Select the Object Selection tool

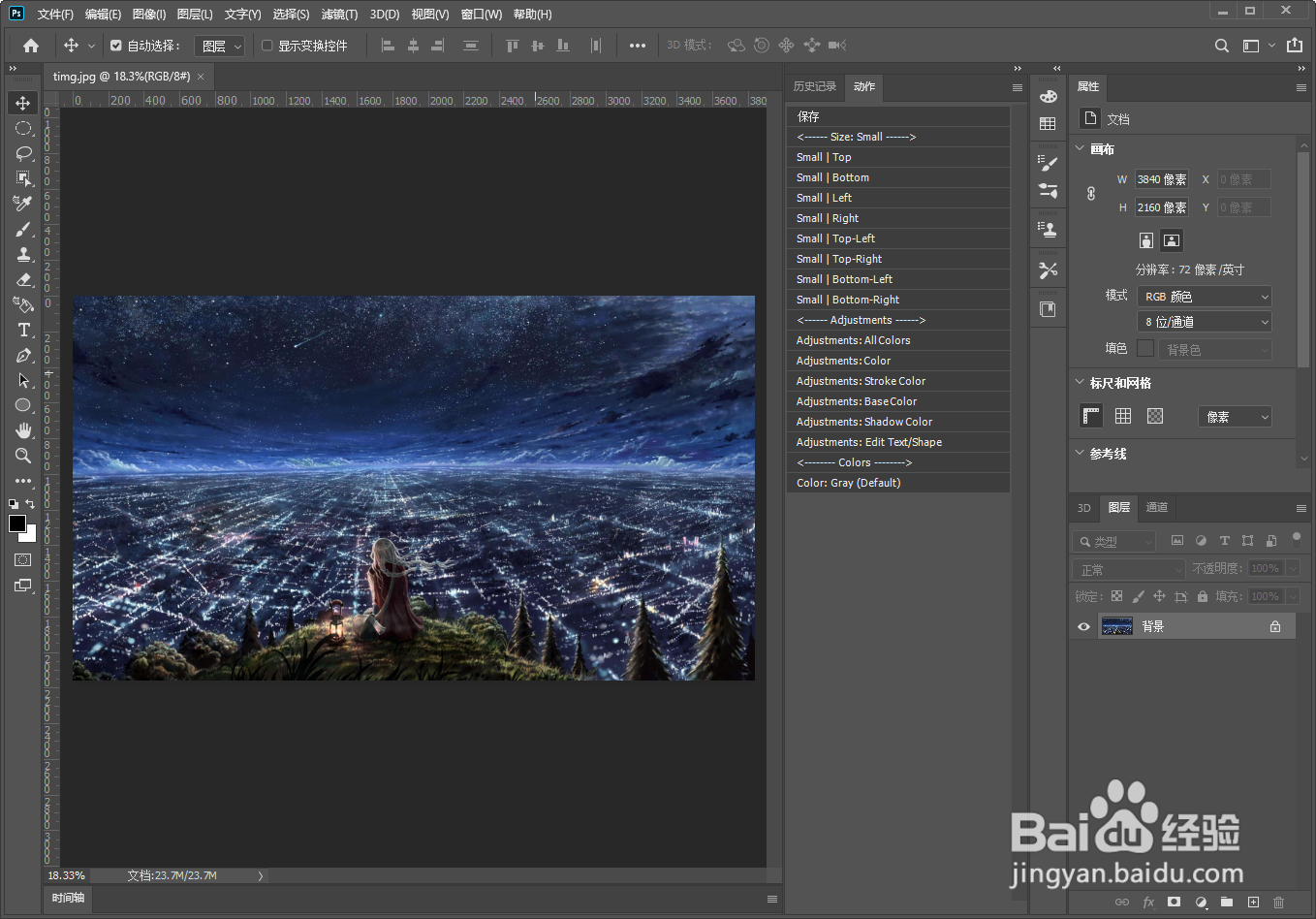point(23,178)
